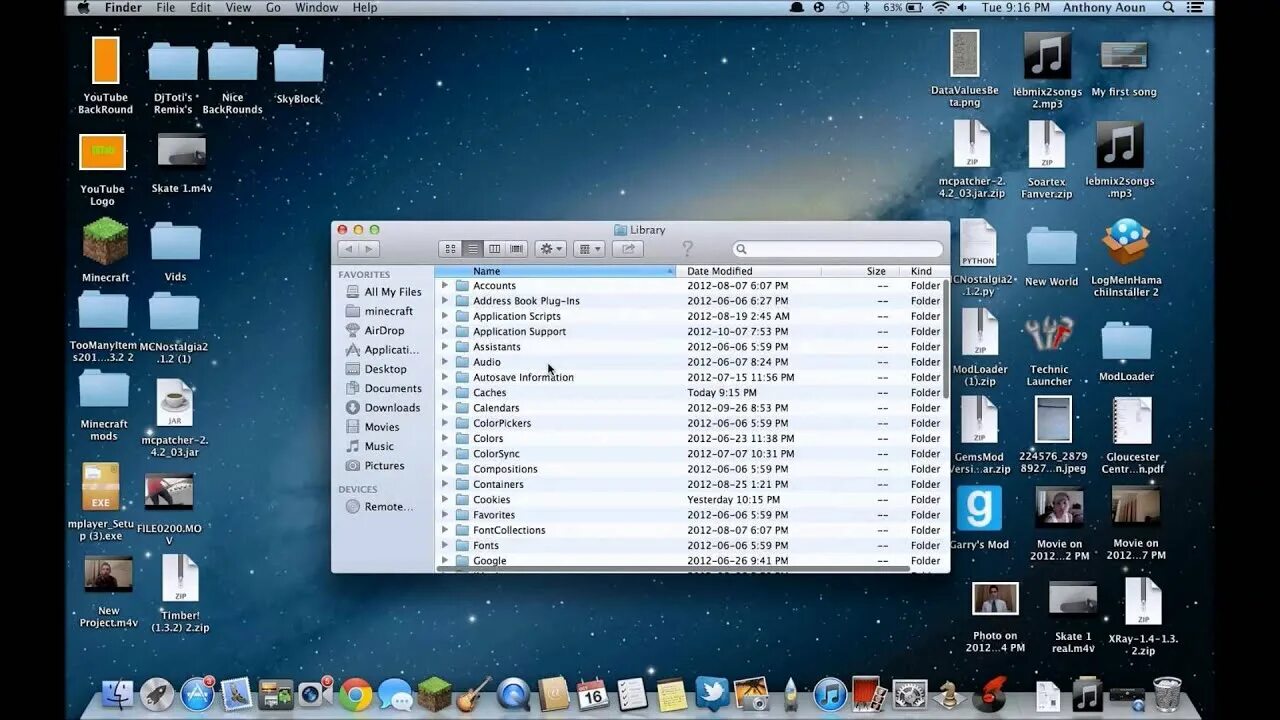Open the Arrange items dropdown
Viewport: 1280px width, 720px height.
(590, 249)
